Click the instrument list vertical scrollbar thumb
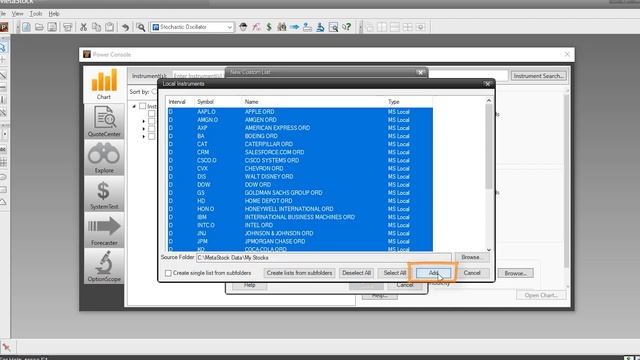 point(489,146)
